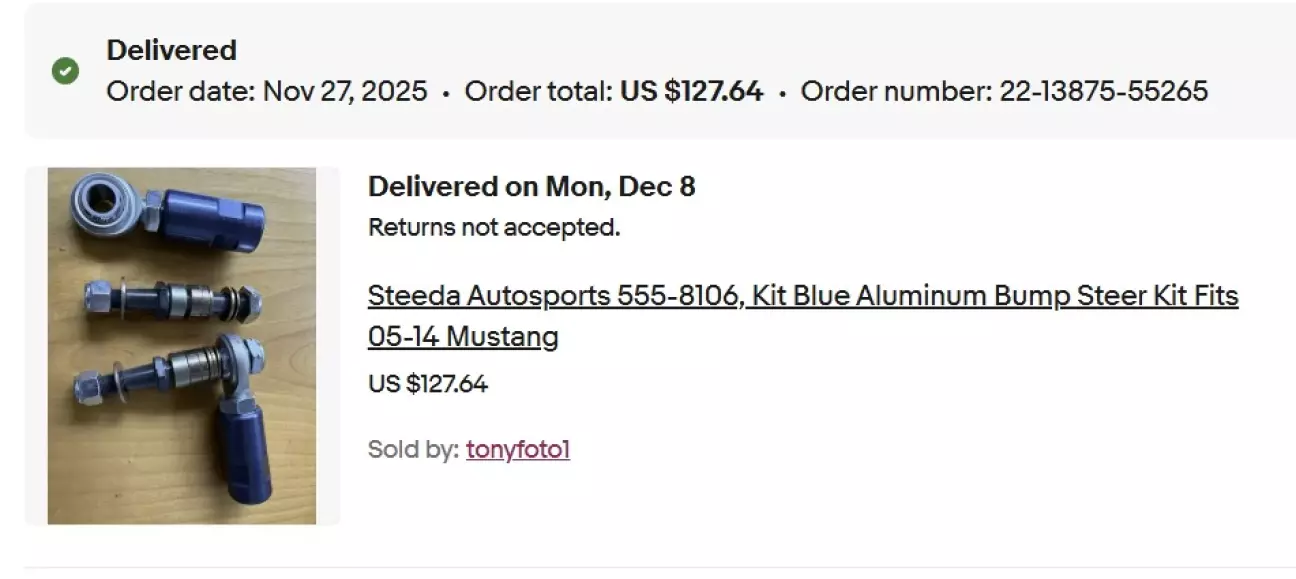
Task: Click the bold order total amount in banner
Action: tap(691, 92)
